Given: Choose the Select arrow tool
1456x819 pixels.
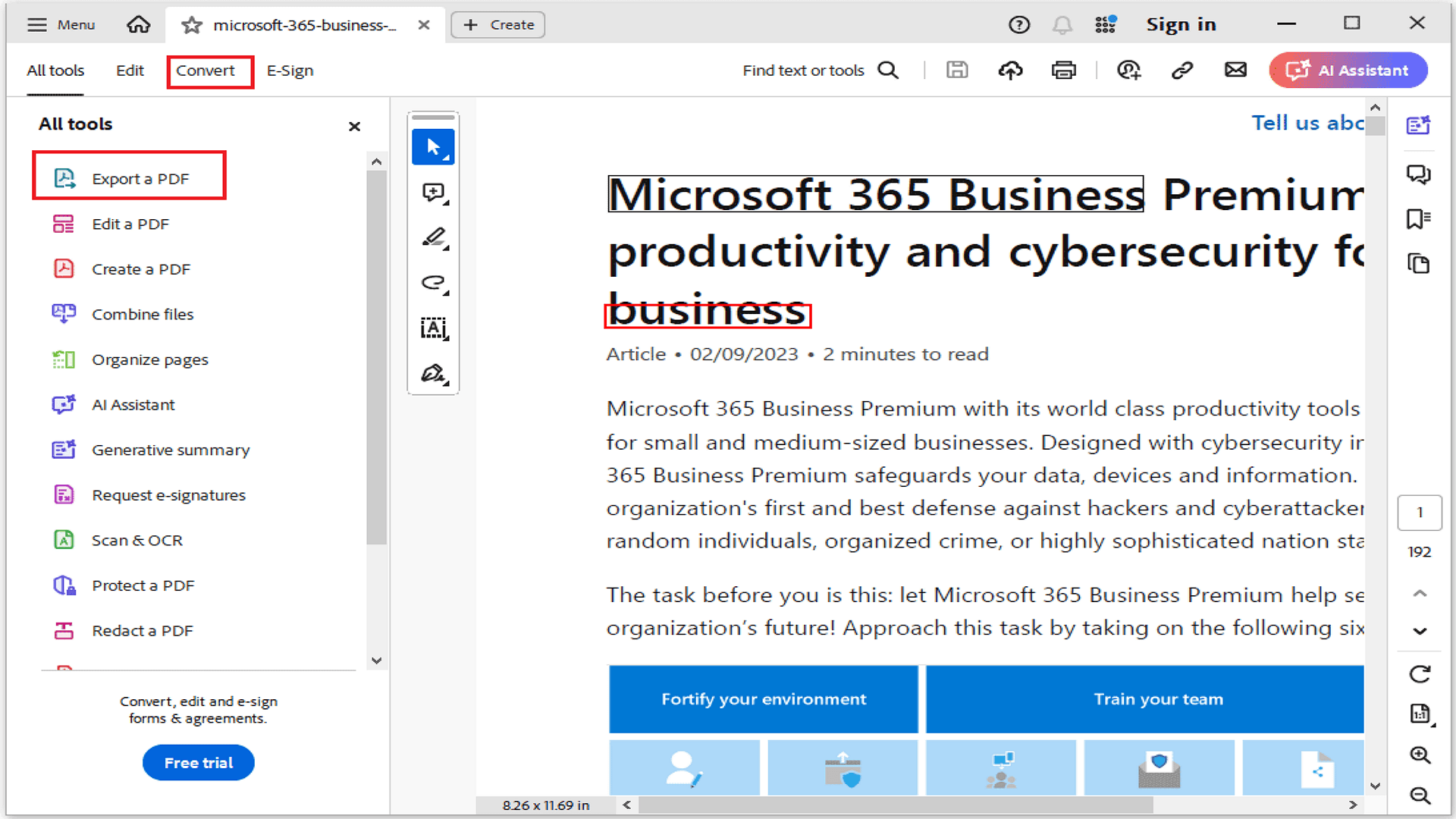Looking at the screenshot, I should pos(434,147).
